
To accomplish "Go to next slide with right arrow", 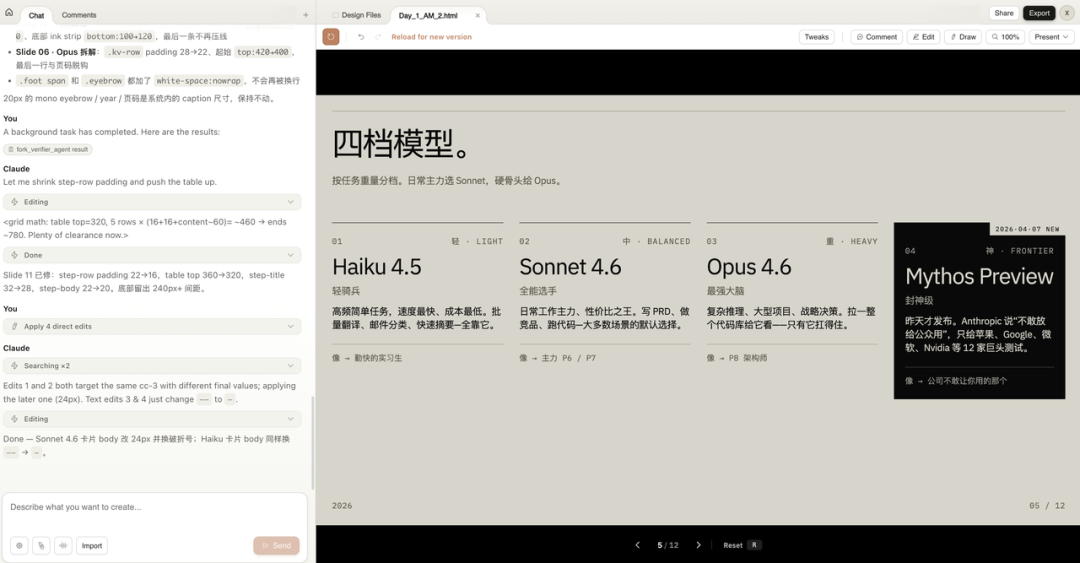I will coord(698,545).
